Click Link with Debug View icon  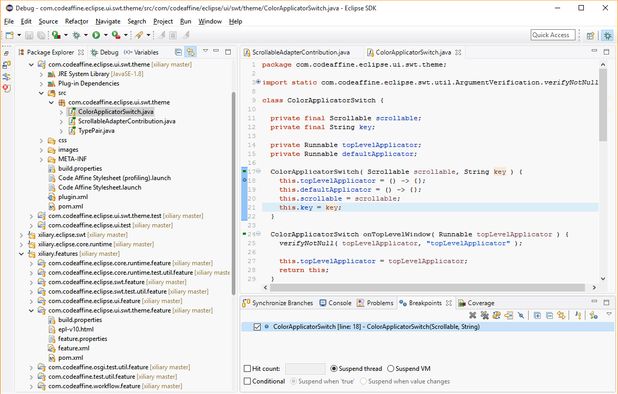coord(561,315)
